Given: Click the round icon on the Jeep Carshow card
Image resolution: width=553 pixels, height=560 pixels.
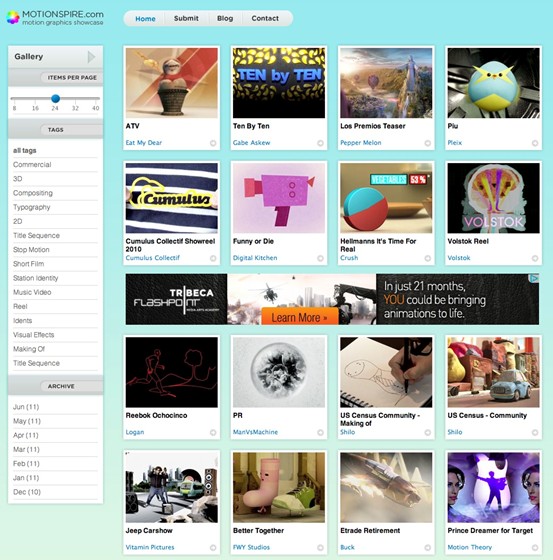Looking at the screenshot, I should click(213, 548).
